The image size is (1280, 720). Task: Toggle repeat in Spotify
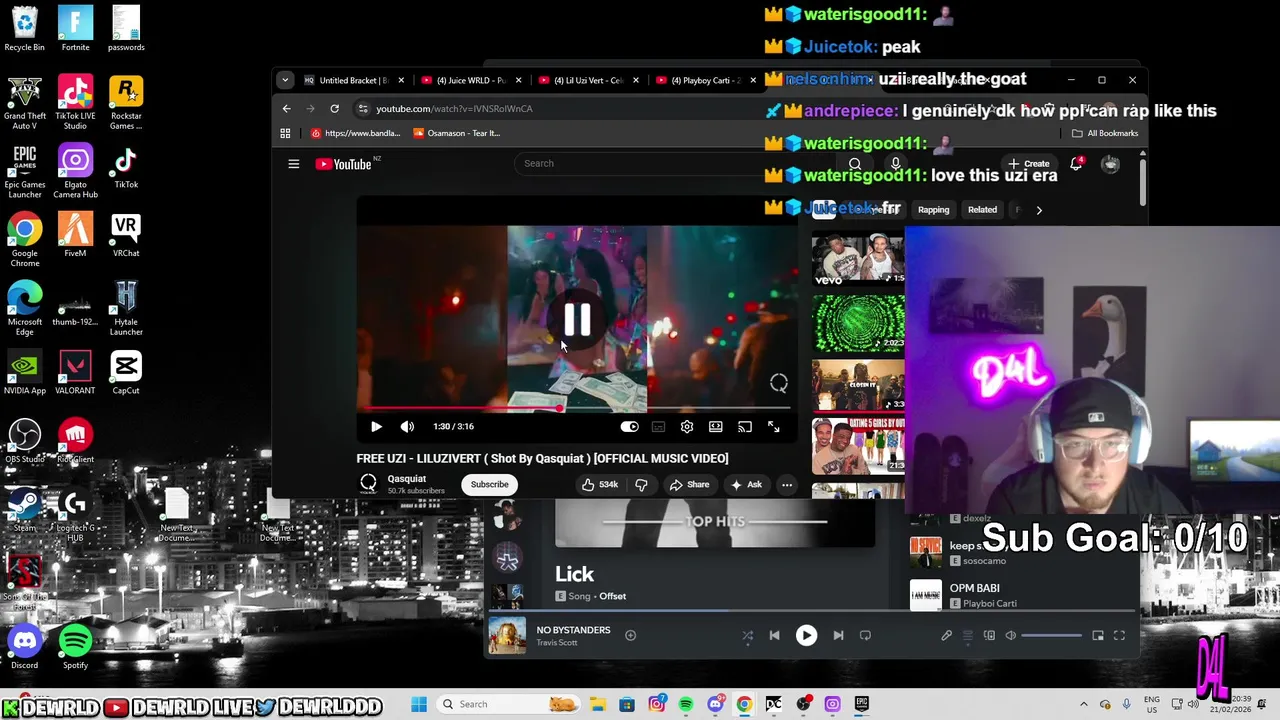click(865, 635)
